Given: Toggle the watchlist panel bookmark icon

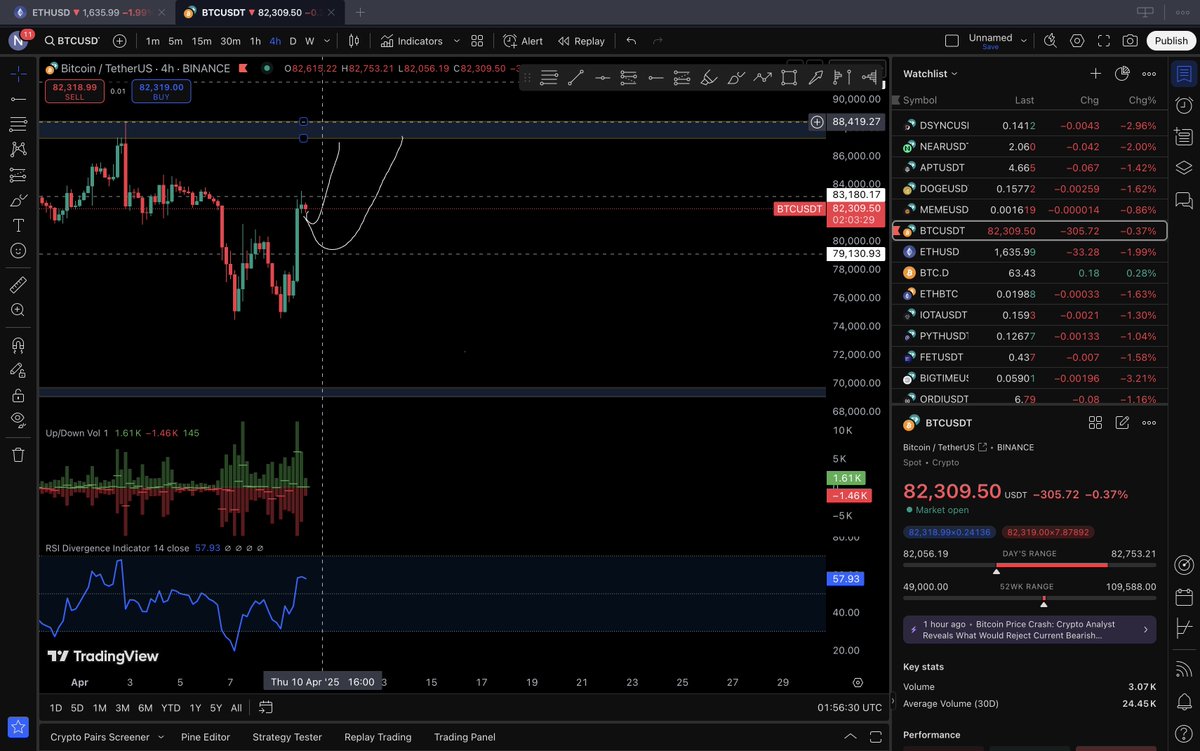Looking at the screenshot, I should click(x=1184, y=73).
